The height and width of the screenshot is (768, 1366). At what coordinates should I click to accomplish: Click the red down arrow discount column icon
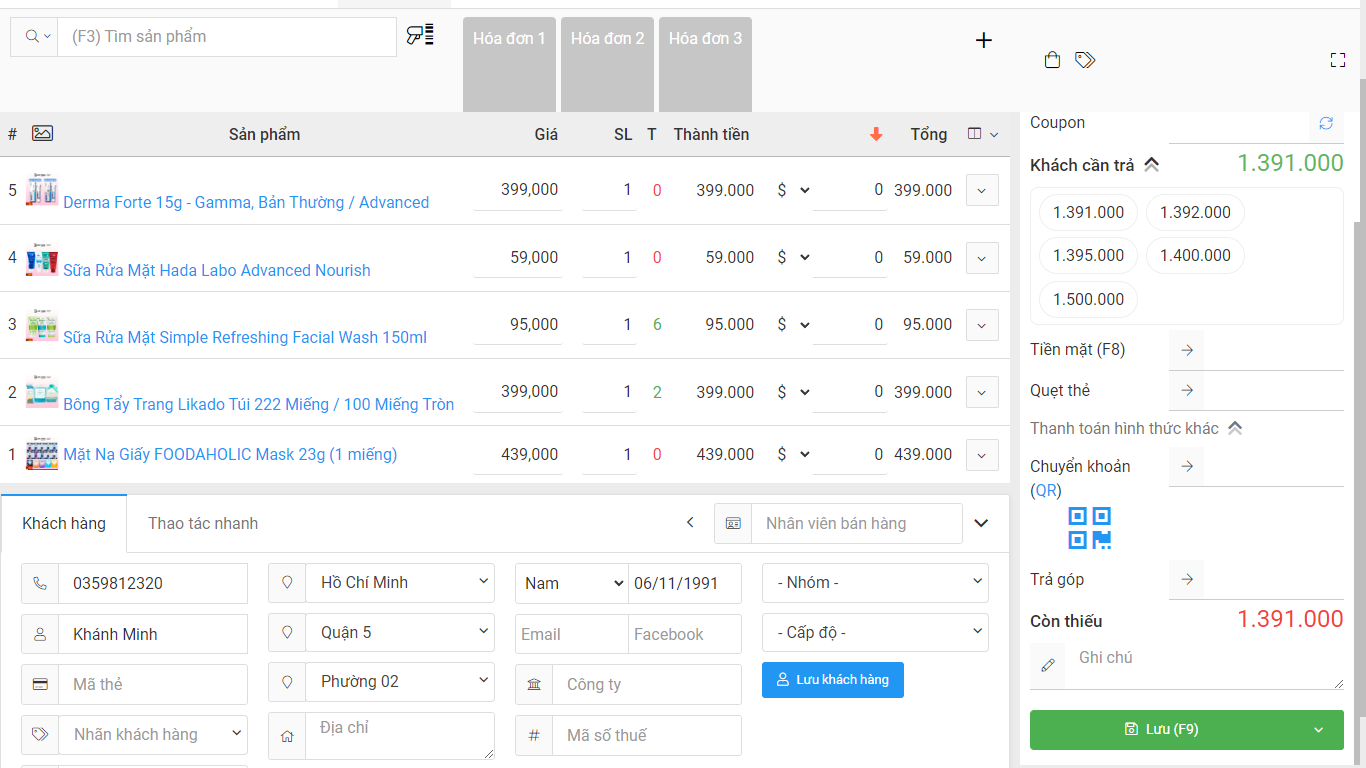coord(876,134)
